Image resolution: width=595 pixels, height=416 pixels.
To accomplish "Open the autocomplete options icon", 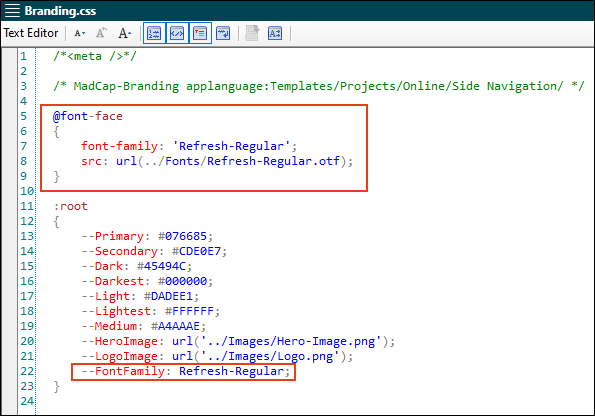I will click(275, 33).
